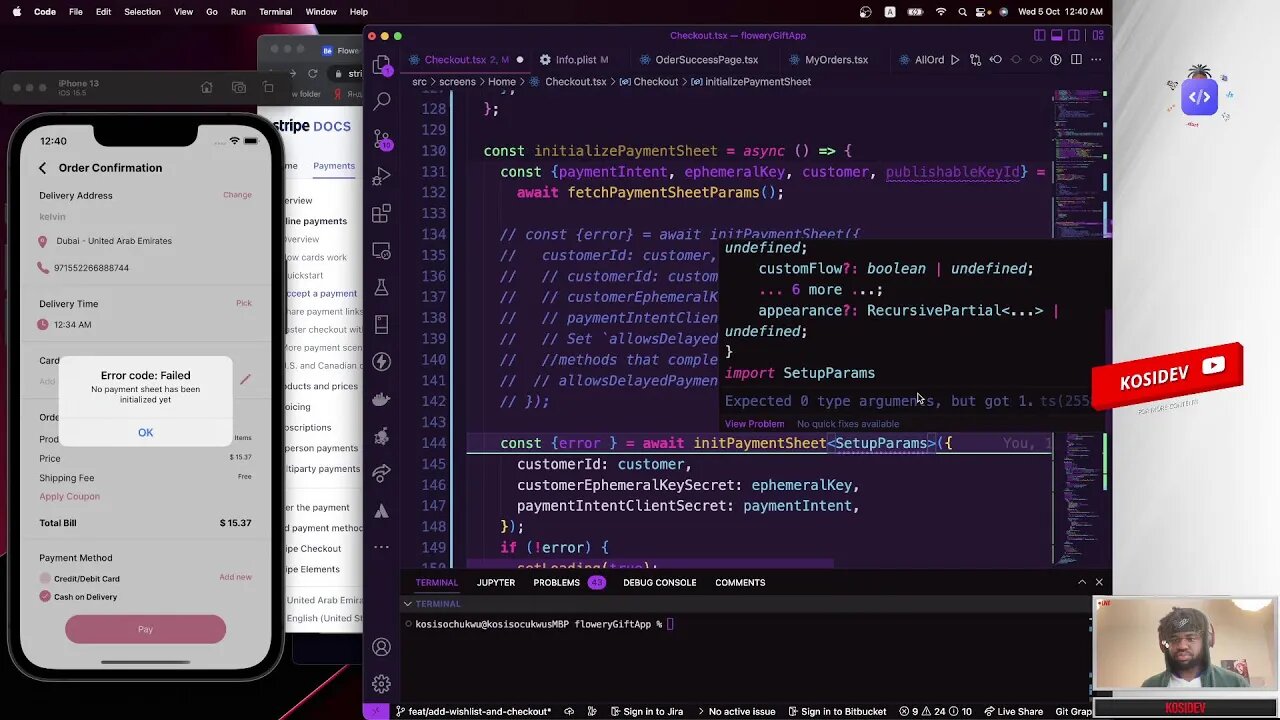Open the Run and Debug view
Viewport: 1280px width, 720px height.
[381, 176]
